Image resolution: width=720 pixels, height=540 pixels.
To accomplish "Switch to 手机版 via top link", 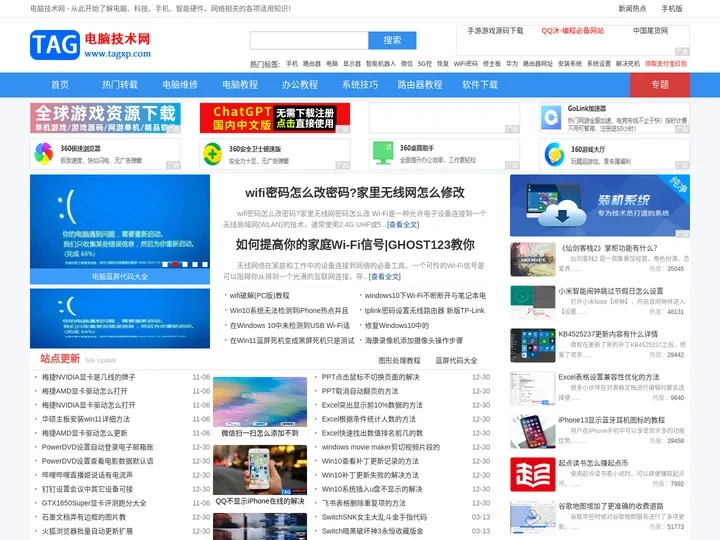I will click(672, 8).
